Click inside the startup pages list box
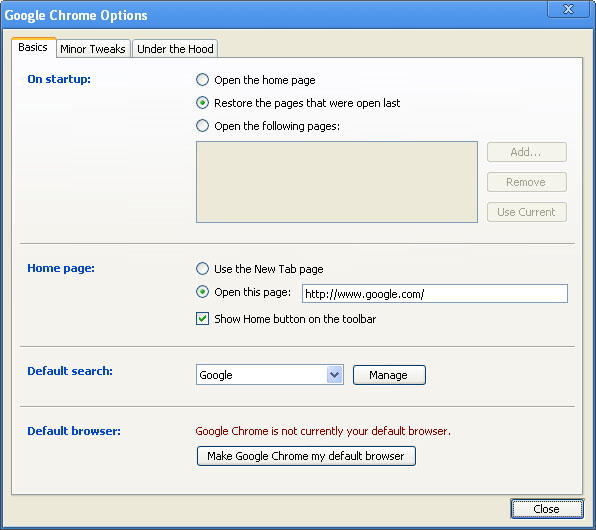Image resolution: width=596 pixels, height=530 pixels. coord(337,182)
